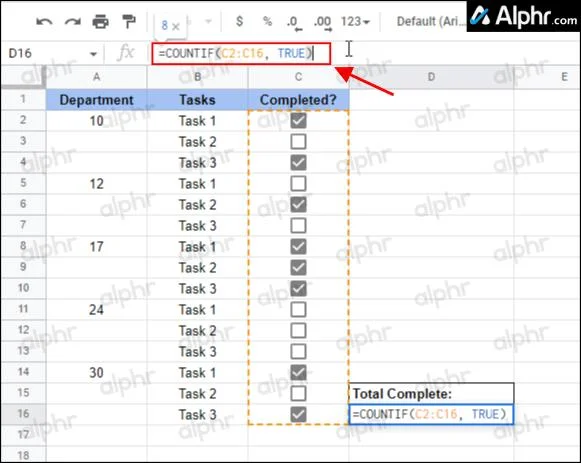The height and width of the screenshot is (463, 581).
Task: Select the Paint format roller icon
Action: (x=129, y=21)
